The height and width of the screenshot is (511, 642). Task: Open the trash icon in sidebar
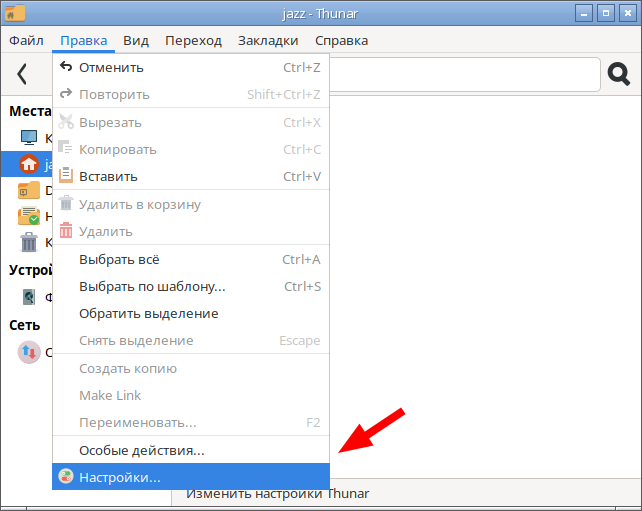[29, 242]
